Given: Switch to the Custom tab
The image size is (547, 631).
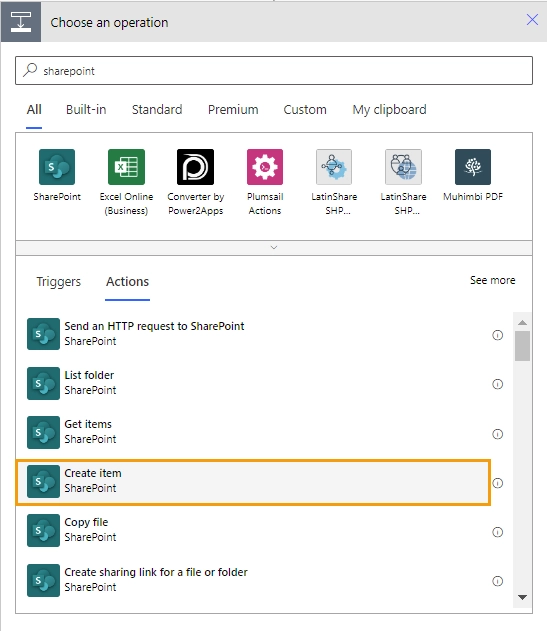Looking at the screenshot, I should [305, 109].
